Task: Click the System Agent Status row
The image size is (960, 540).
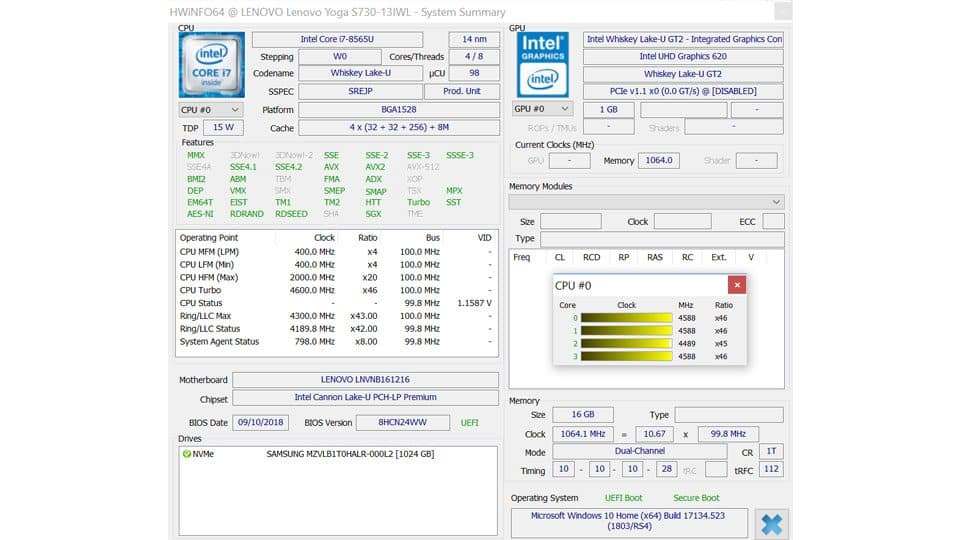Action: coord(336,342)
